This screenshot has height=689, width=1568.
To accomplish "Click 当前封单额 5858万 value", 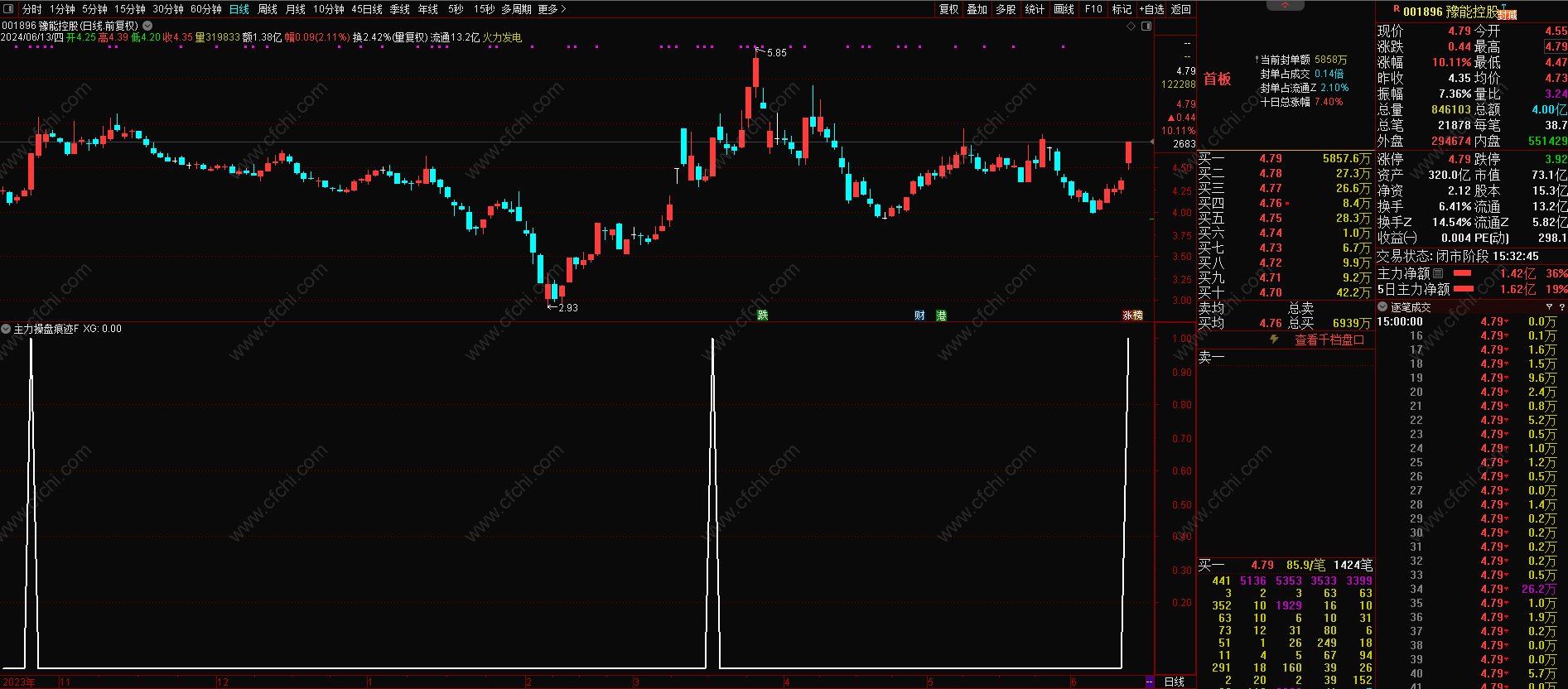I will (x=1331, y=60).
